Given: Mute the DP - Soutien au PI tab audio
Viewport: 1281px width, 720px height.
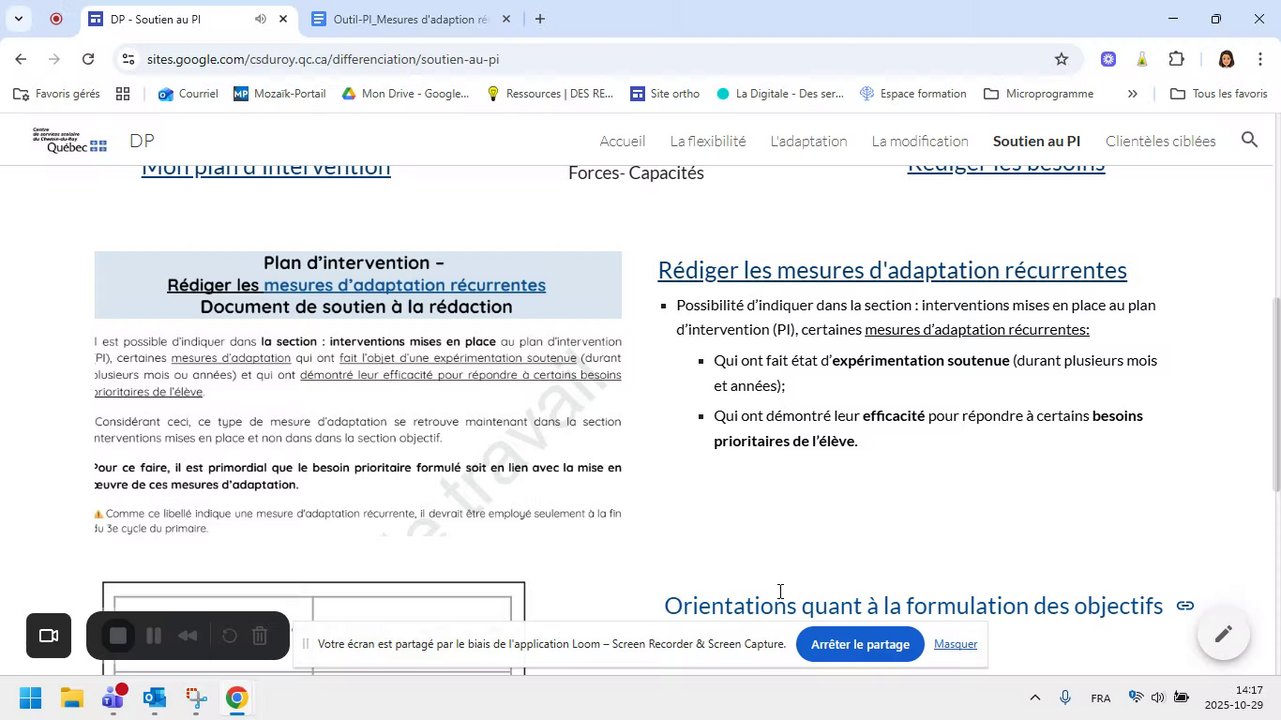Looking at the screenshot, I should 260,19.
